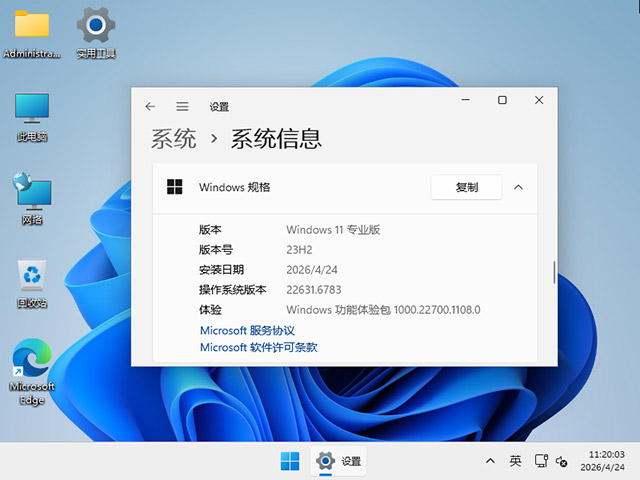
Task: Select the 网络 desktop icon
Action: coord(32,199)
